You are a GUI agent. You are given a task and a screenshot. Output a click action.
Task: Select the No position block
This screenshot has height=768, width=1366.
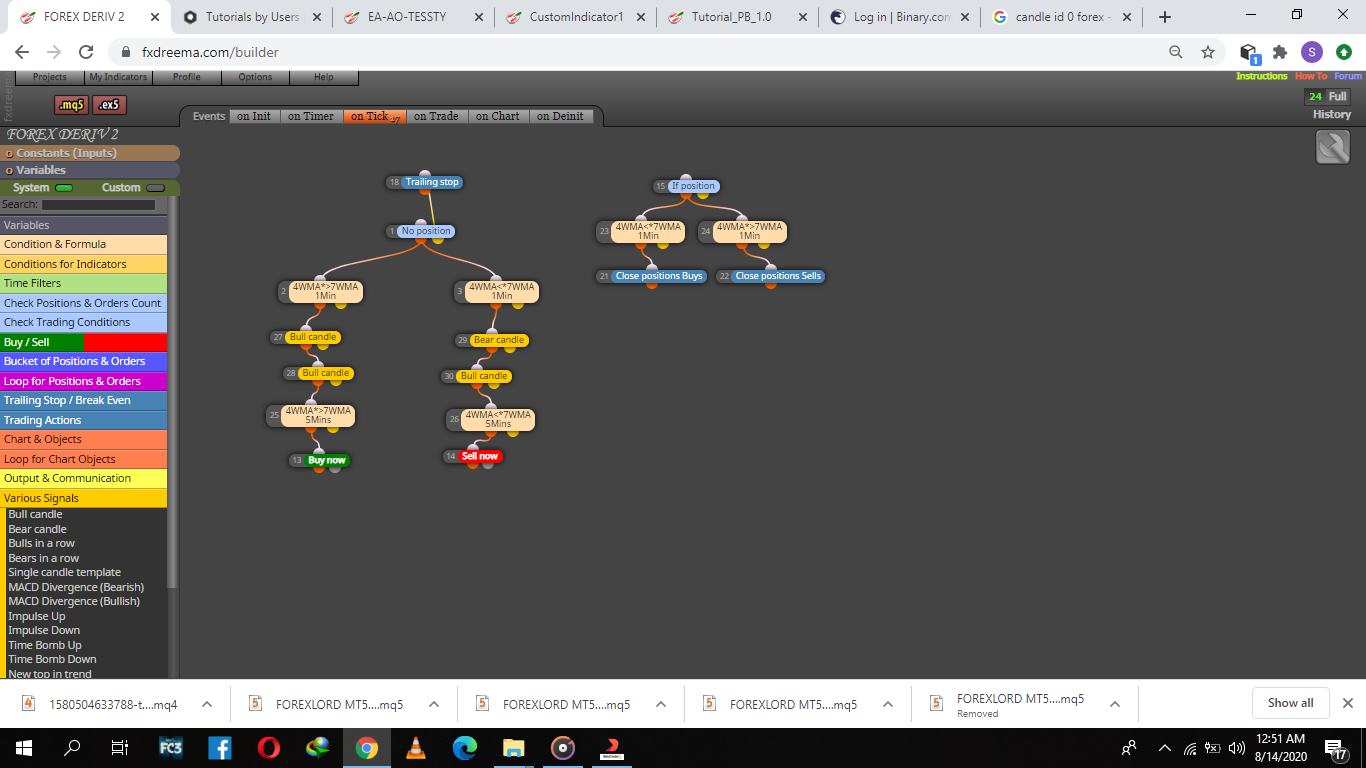click(426, 231)
